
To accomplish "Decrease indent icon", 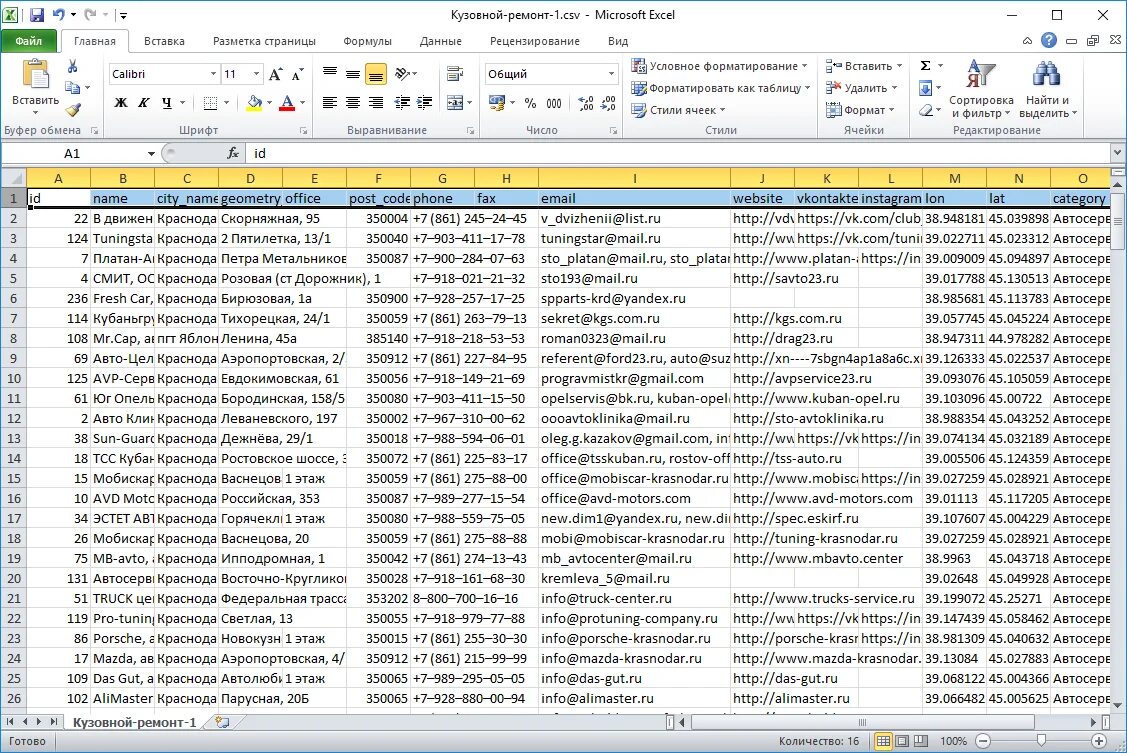I will click(x=402, y=103).
